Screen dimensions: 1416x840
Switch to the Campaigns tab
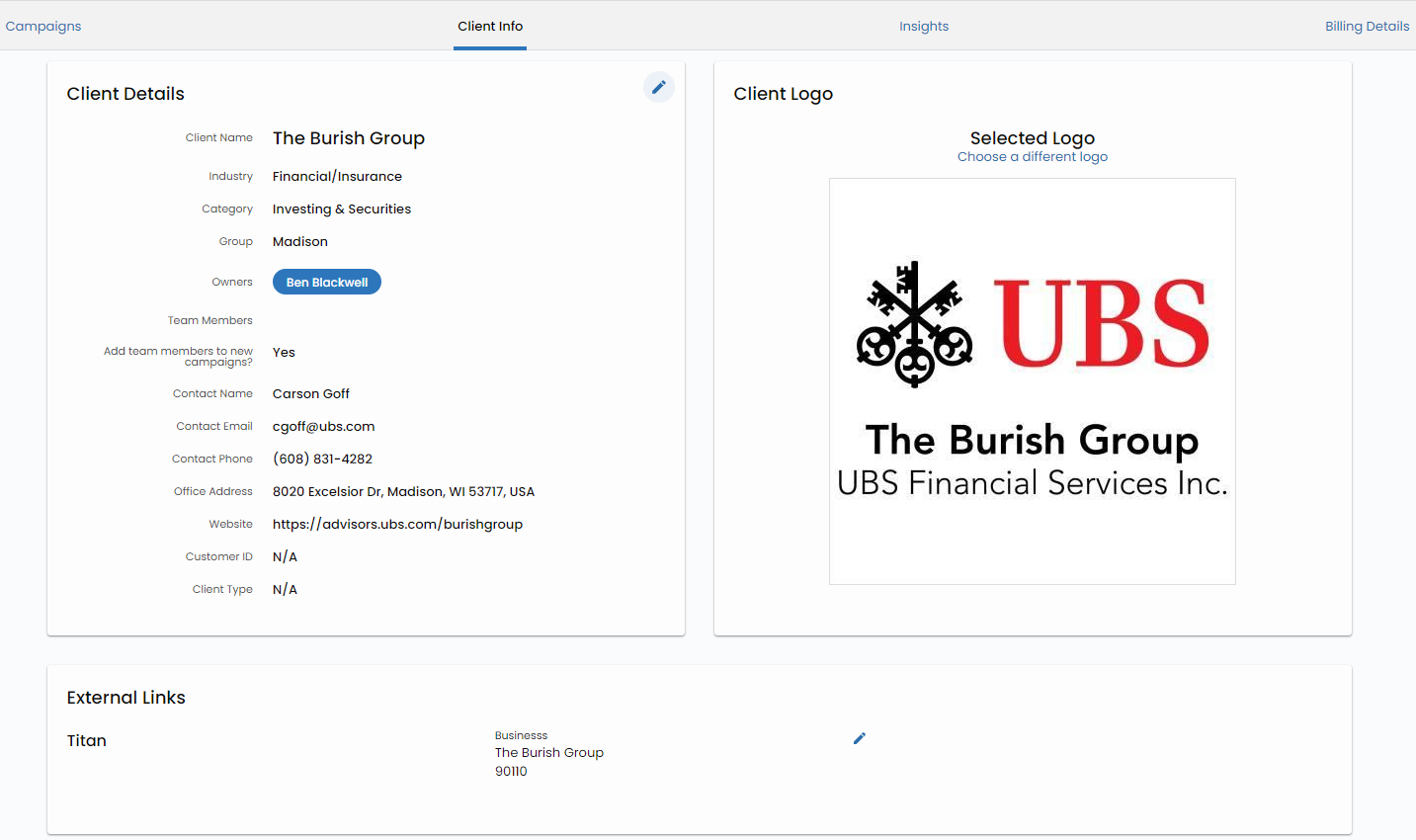tap(43, 26)
